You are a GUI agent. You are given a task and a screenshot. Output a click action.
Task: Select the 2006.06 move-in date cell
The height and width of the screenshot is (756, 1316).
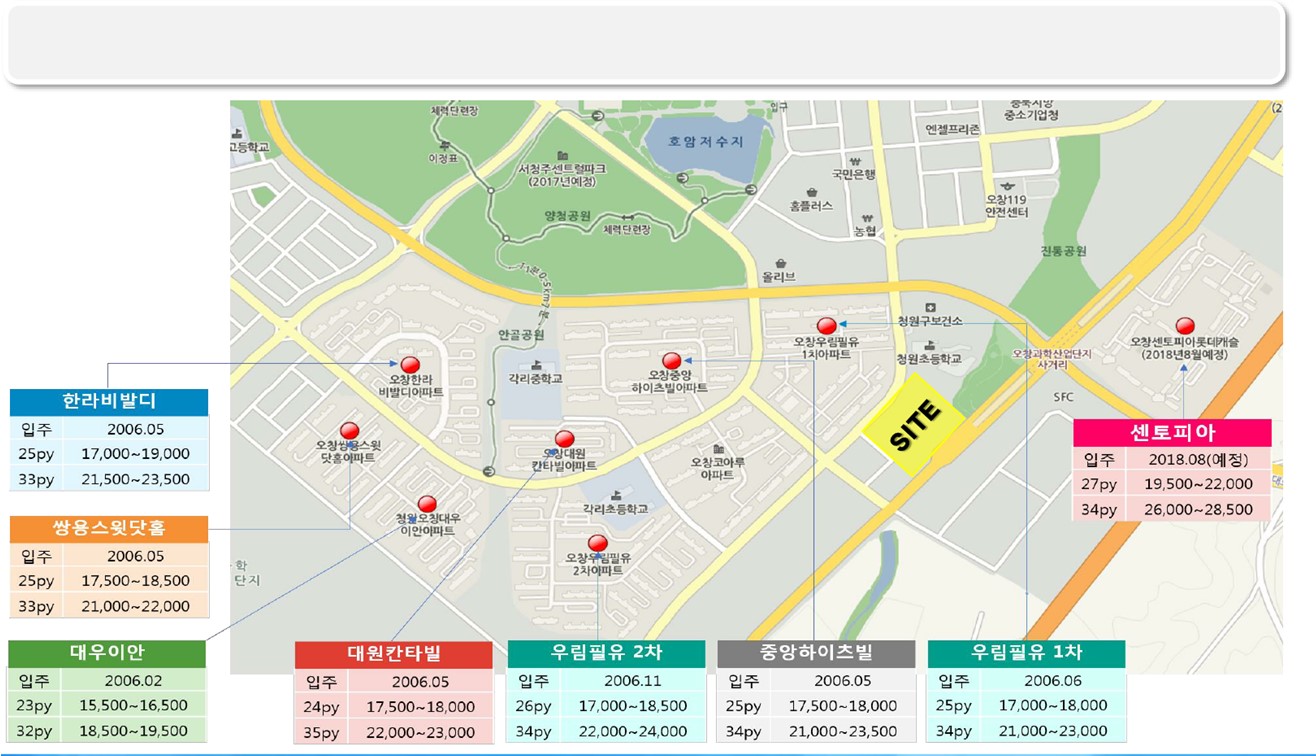tap(1054, 680)
